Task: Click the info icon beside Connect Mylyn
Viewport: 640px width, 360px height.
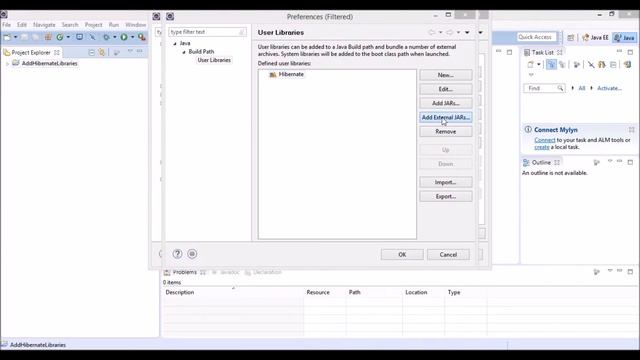Action: [x=528, y=129]
